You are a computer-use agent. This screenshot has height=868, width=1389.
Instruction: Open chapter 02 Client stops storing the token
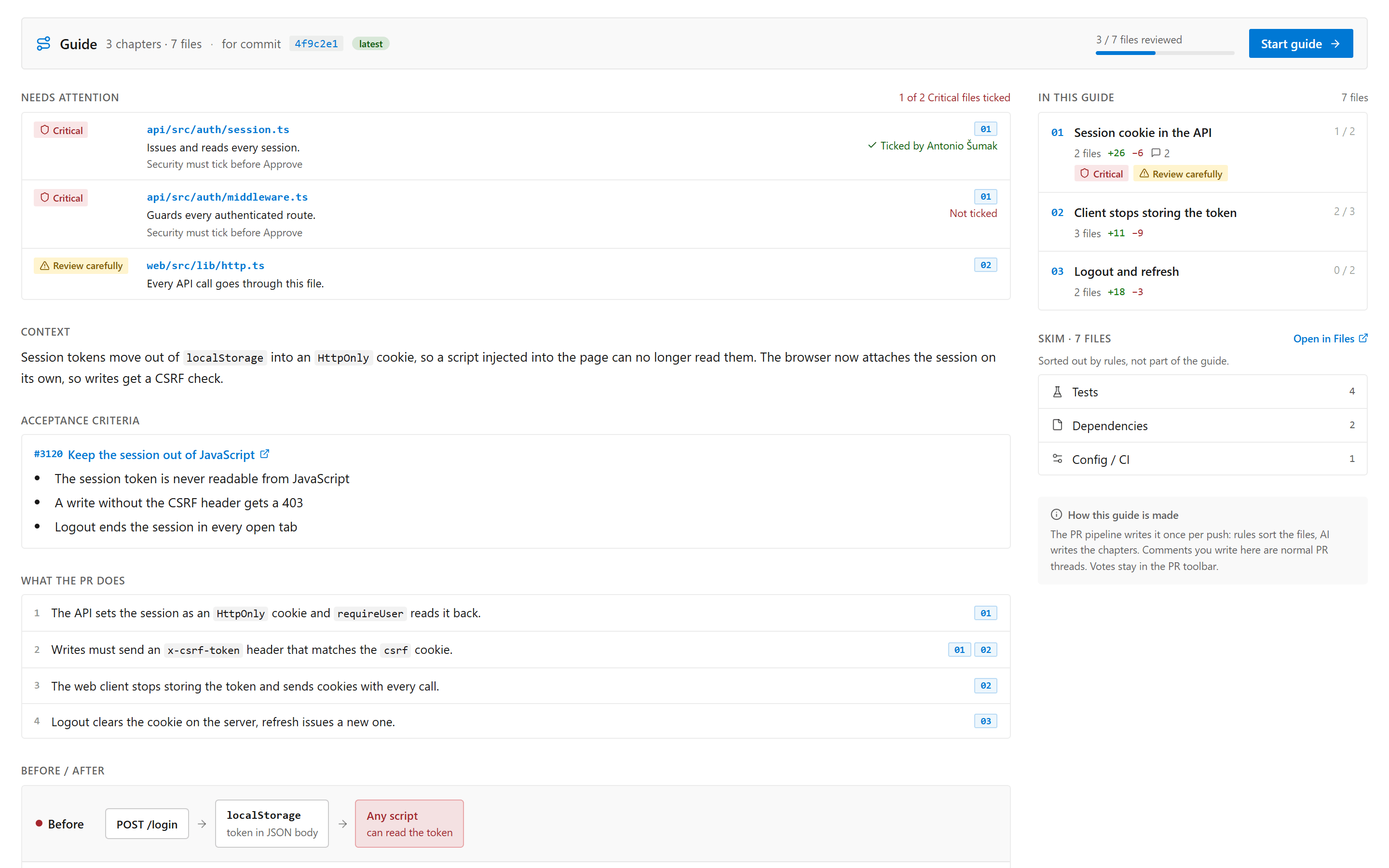click(x=1202, y=222)
